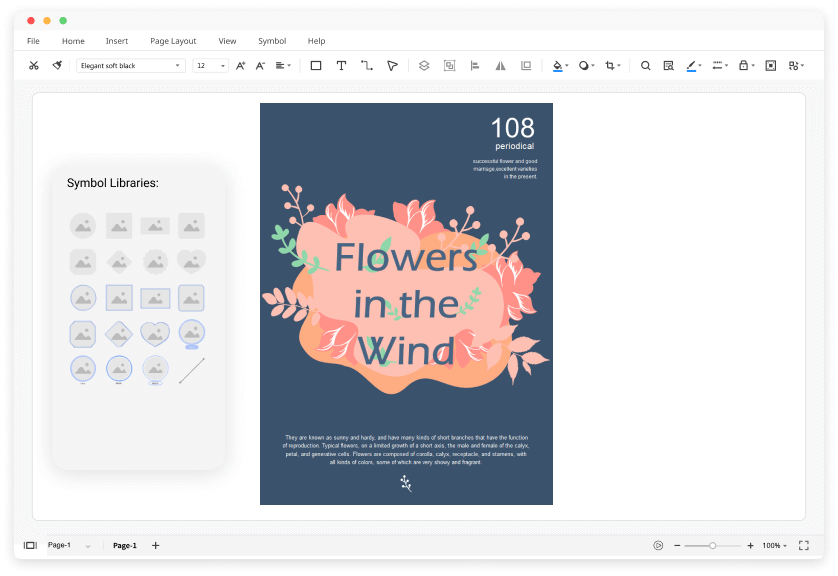Toggle the page panel view icon
838x576 pixels.
[30, 545]
